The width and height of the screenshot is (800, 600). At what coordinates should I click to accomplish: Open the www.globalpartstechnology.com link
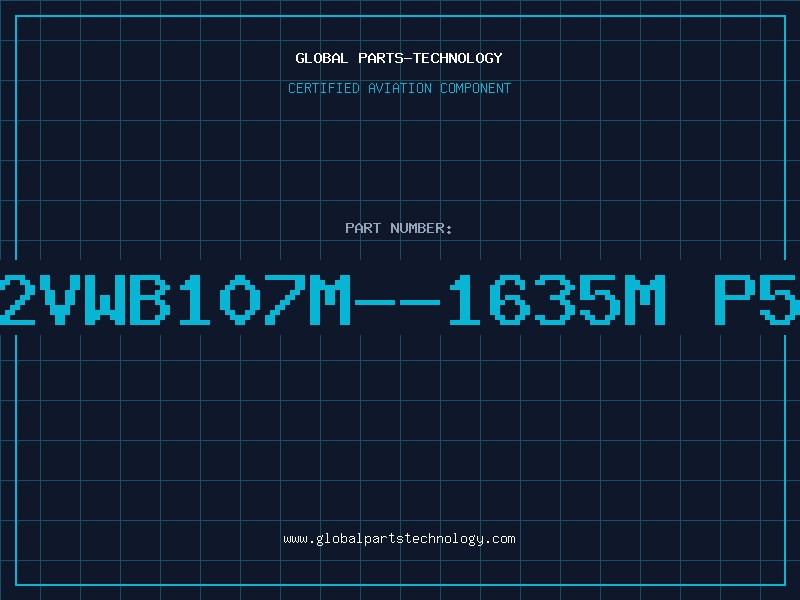click(399, 539)
